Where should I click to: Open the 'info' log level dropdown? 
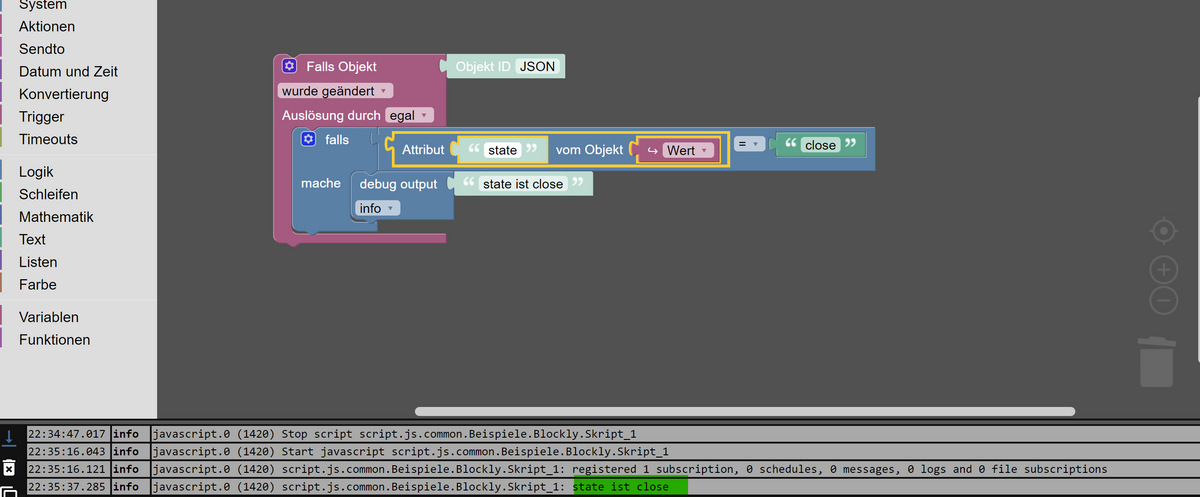(x=377, y=208)
